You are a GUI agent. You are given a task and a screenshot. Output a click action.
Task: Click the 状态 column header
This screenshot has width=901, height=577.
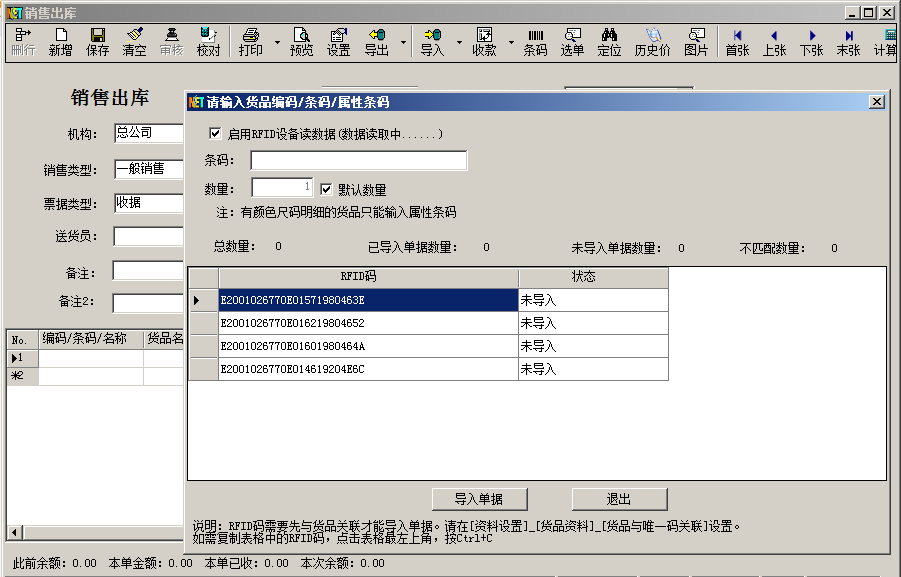coord(594,277)
